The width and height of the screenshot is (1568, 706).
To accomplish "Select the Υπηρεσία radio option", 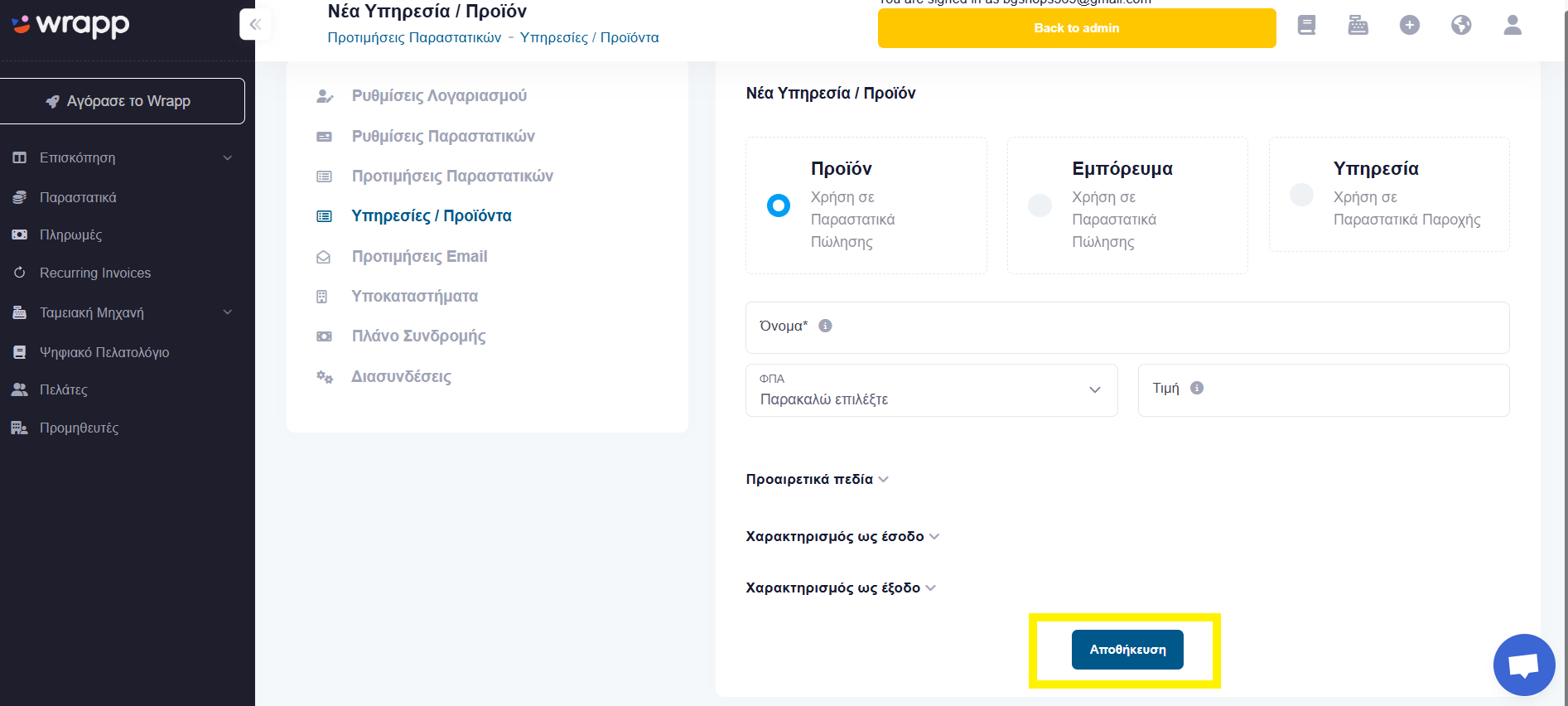I will (1302, 195).
